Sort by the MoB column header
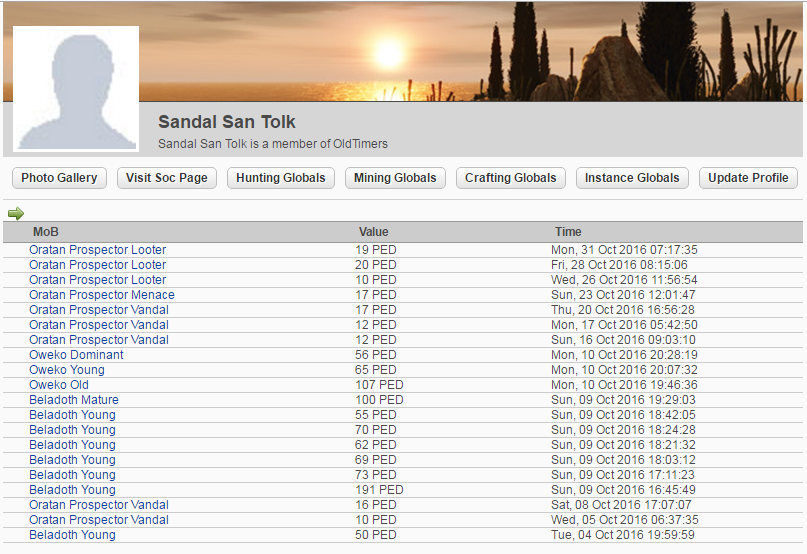This screenshot has width=807, height=554. click(x=46, y=232)
